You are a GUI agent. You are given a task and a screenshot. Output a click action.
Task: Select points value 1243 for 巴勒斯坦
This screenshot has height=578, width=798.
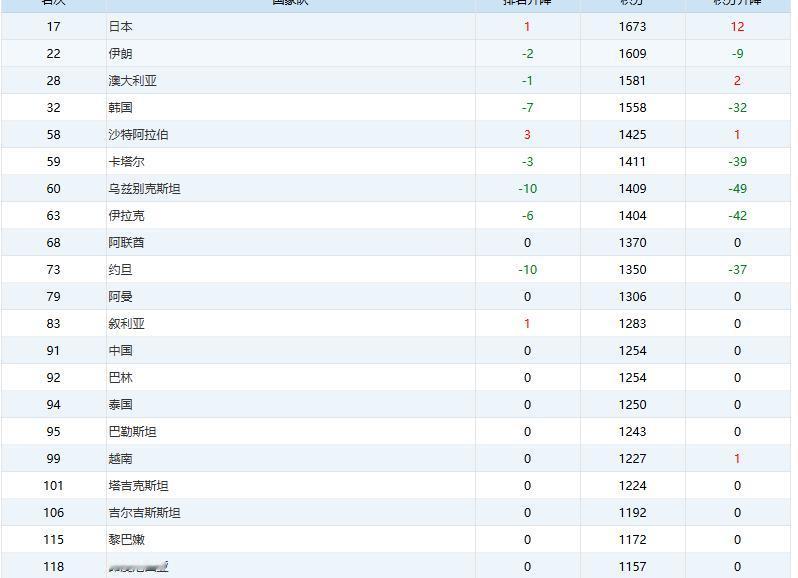633,431
